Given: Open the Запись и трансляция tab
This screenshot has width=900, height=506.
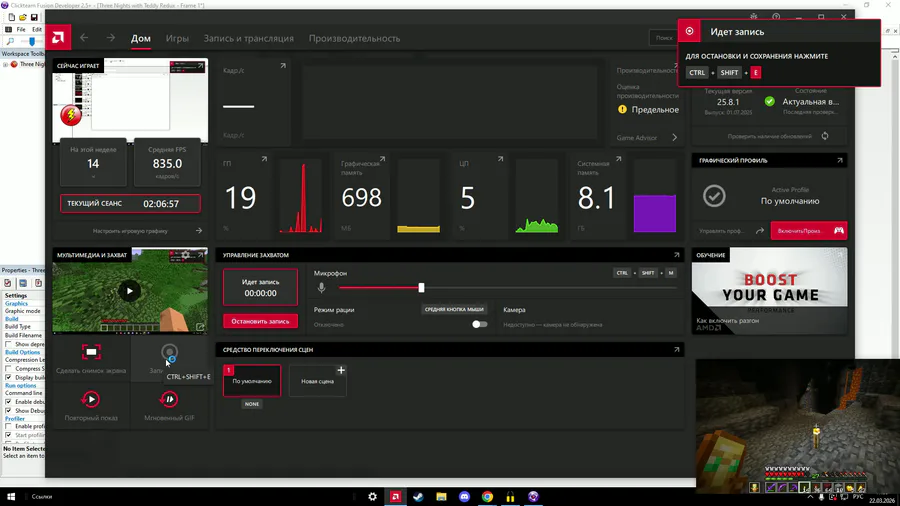Looking at the screenshot, I should pyautogui.click(x=249, y=38).
